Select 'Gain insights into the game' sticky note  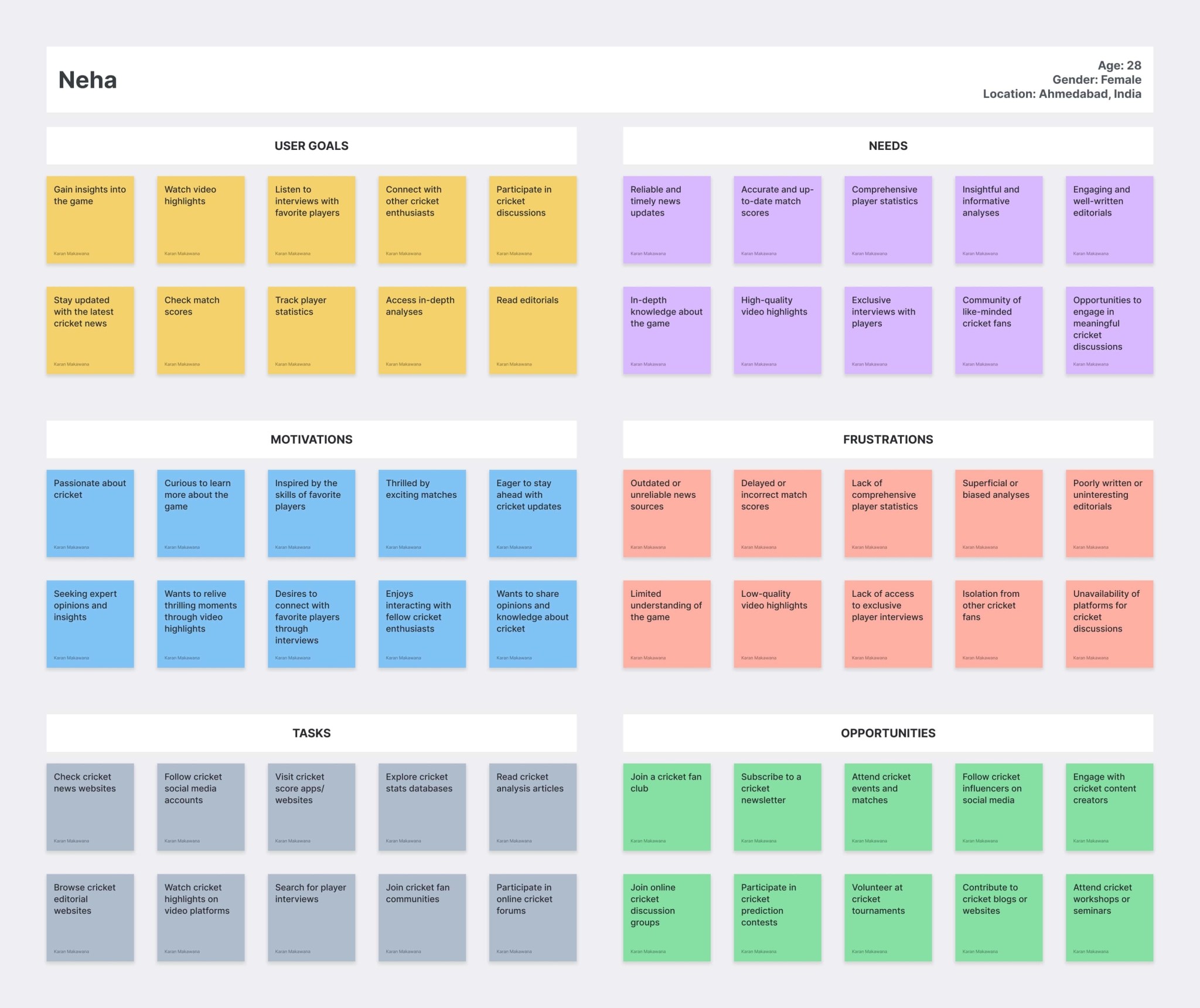[x=90, y=220]
